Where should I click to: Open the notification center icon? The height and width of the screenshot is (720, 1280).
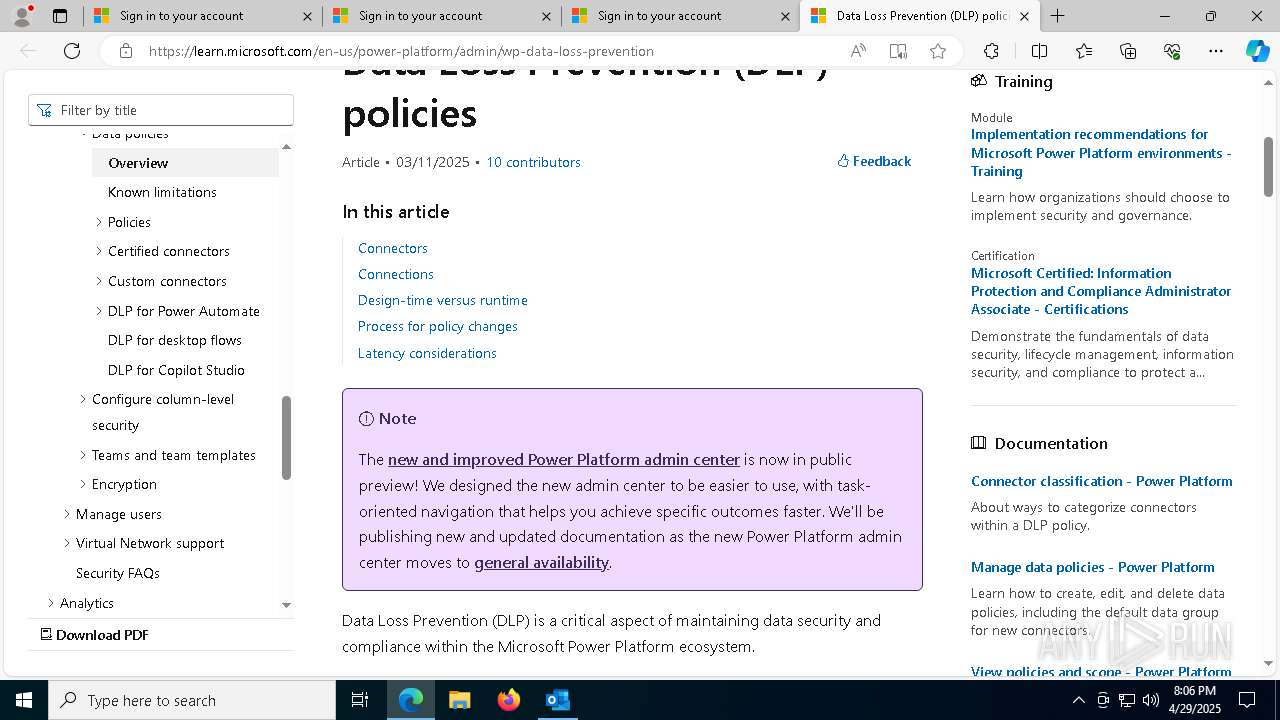(1247, 700)
